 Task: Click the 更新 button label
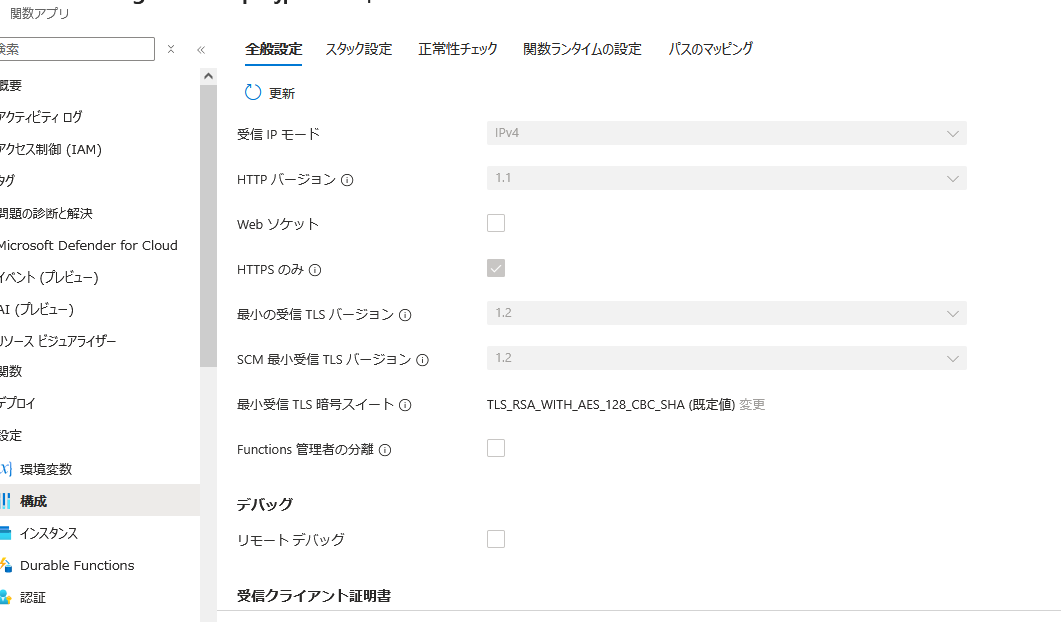pos(282,93)
